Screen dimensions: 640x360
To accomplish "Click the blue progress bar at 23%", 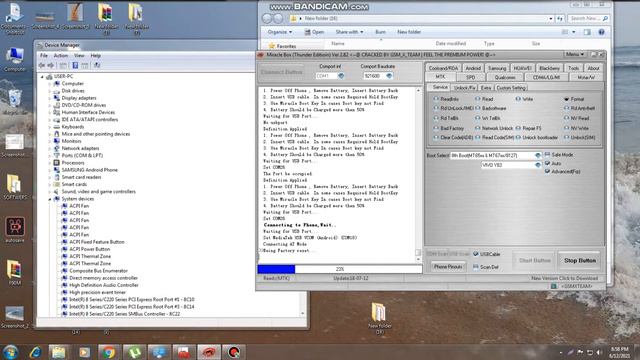I will point(276,269).
